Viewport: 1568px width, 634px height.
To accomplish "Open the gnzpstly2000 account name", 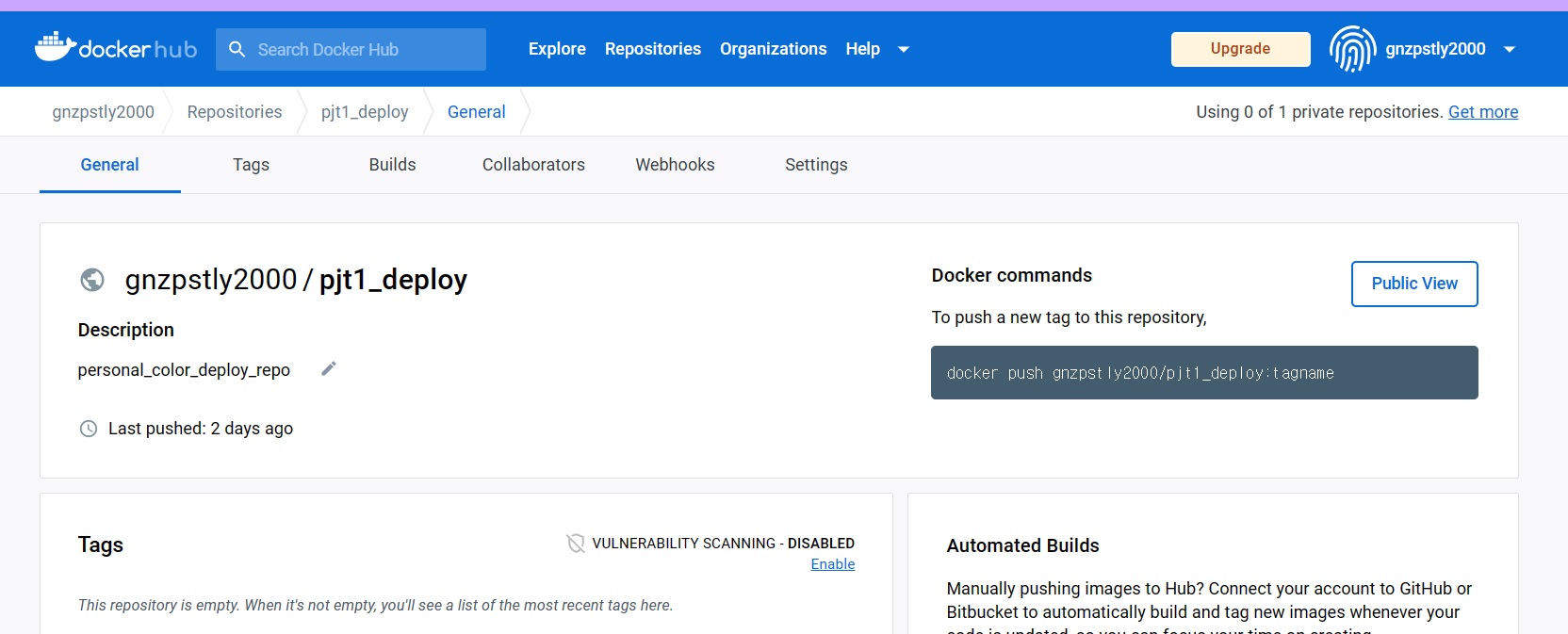I will [x=1435, y=49].
